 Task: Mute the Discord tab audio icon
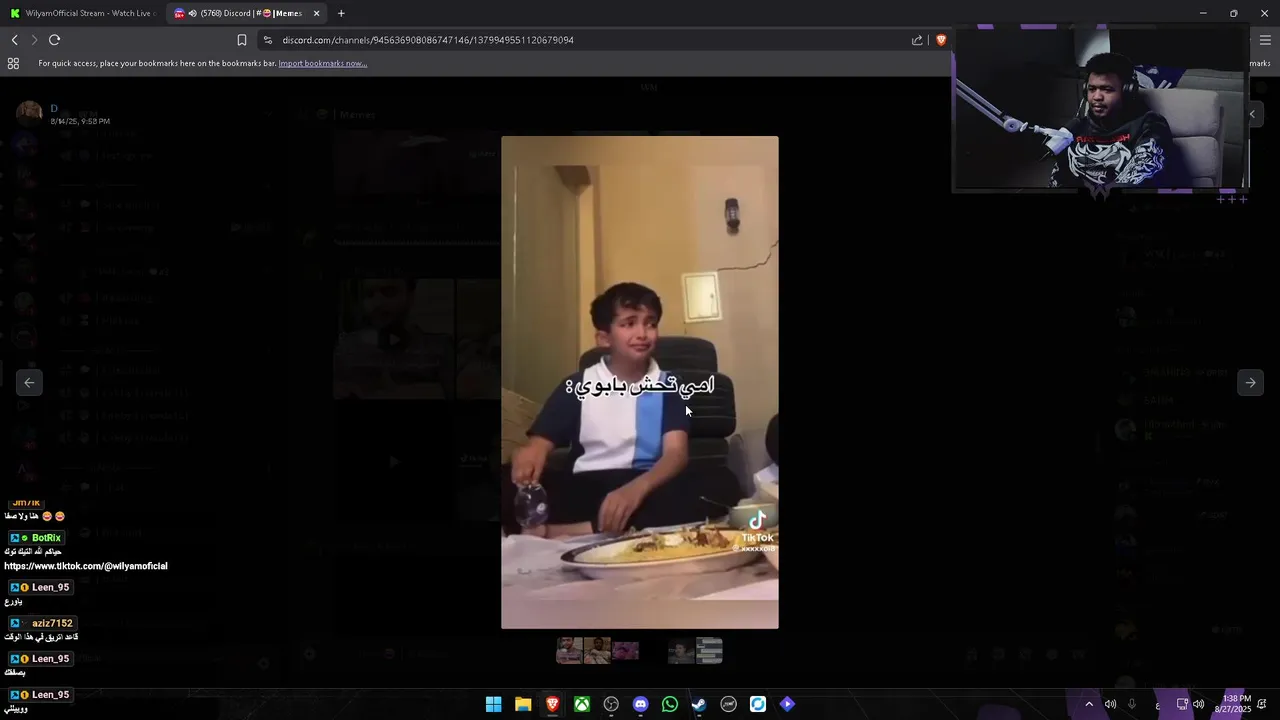point(192,13)
